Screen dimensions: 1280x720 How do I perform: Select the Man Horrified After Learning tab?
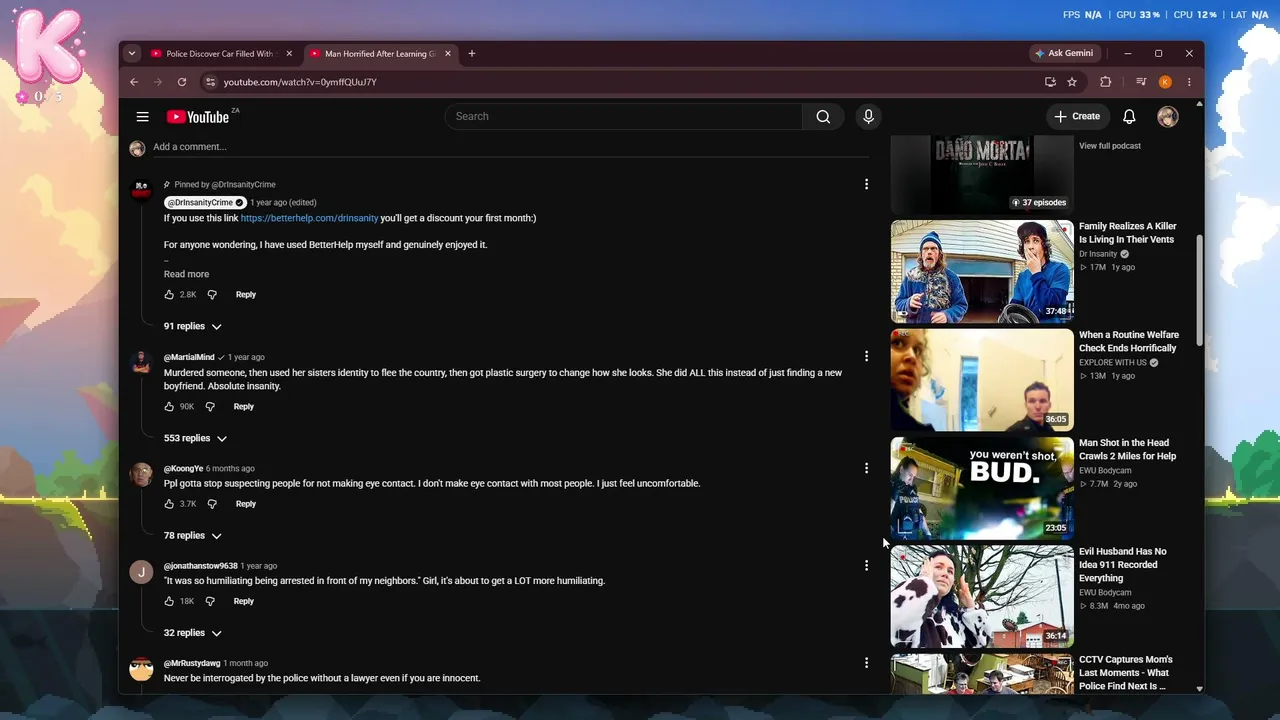pyautogui.click(x=380, y=54)
